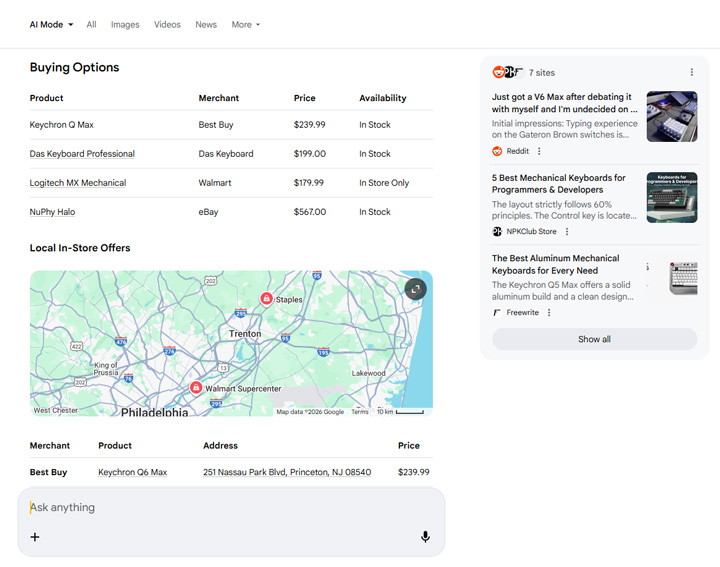Viewport: 720px width, 567px height.
Task: Open the Reddit V6 Max keyboard thumbnail
Action: coord(671,117)
